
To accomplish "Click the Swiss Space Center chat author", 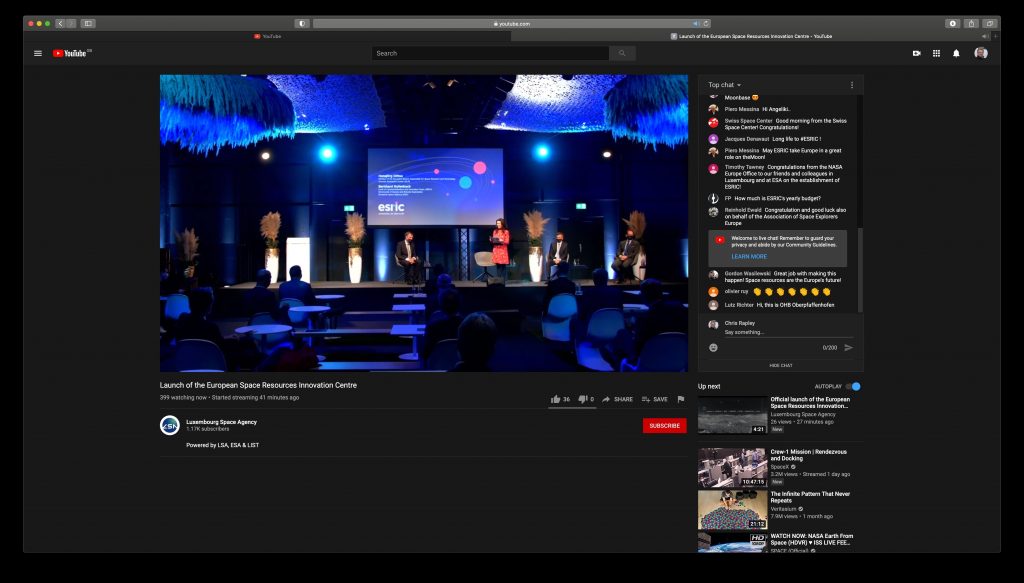I will coord(748,121).
